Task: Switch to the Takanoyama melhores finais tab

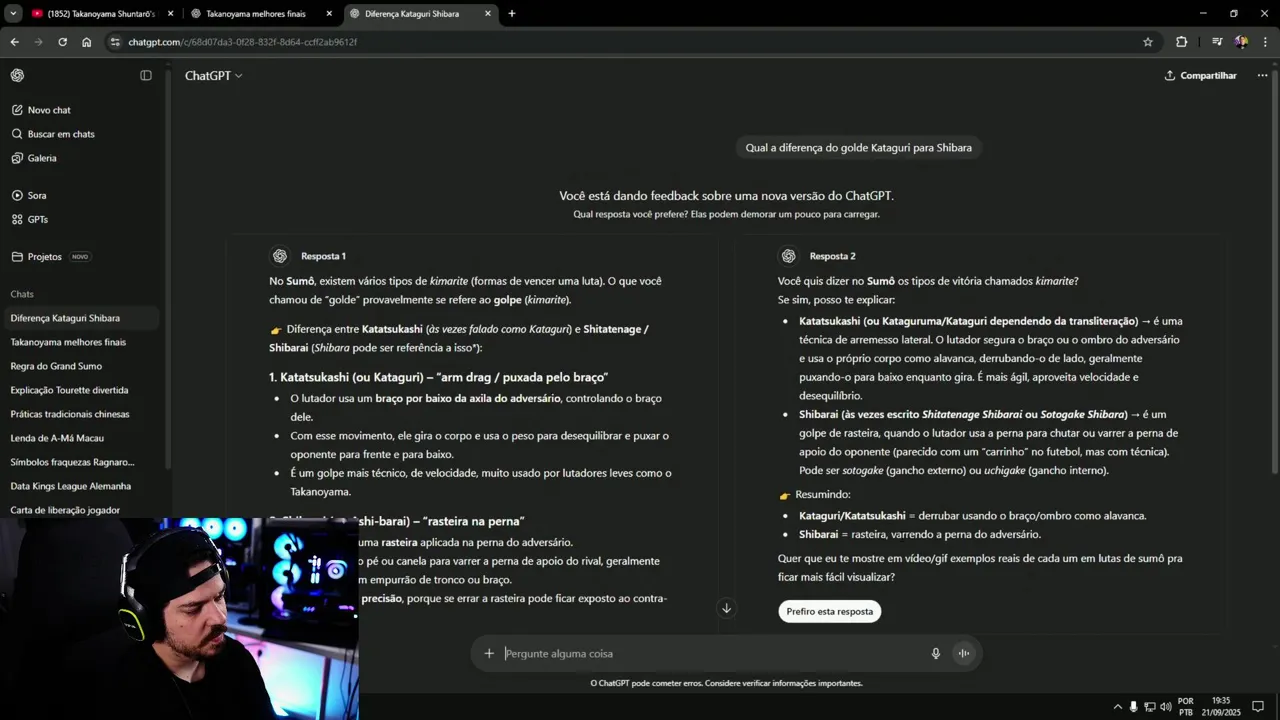Action: 262,14
